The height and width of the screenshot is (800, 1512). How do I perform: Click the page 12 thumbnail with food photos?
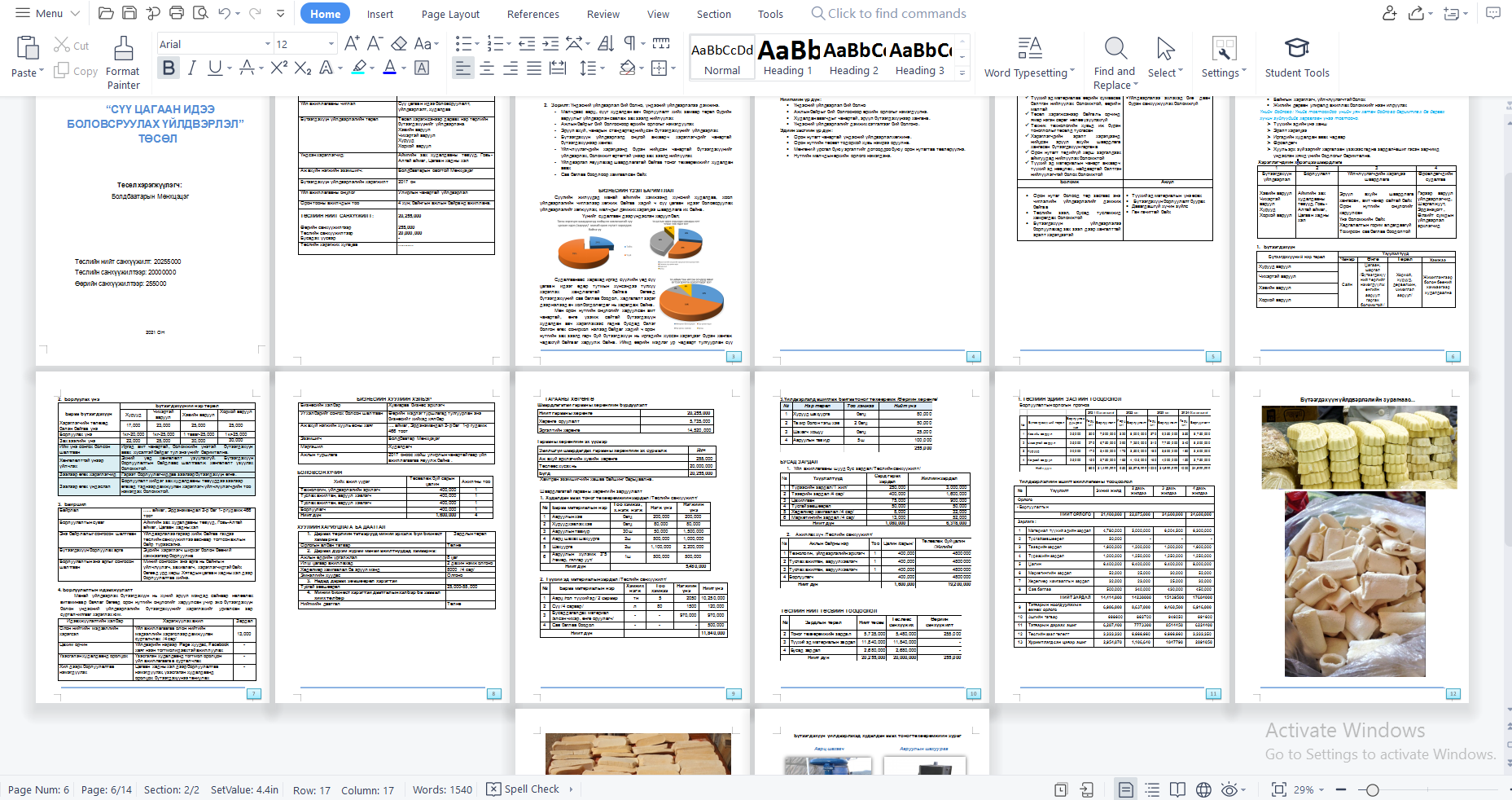(1352, 536)
